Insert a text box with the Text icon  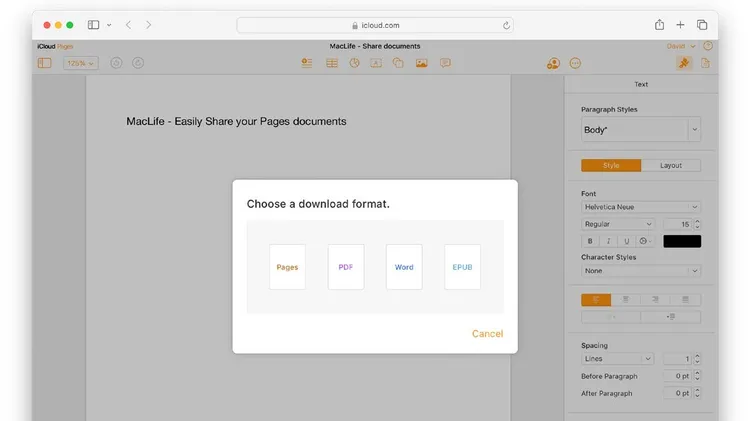point(376,63)
